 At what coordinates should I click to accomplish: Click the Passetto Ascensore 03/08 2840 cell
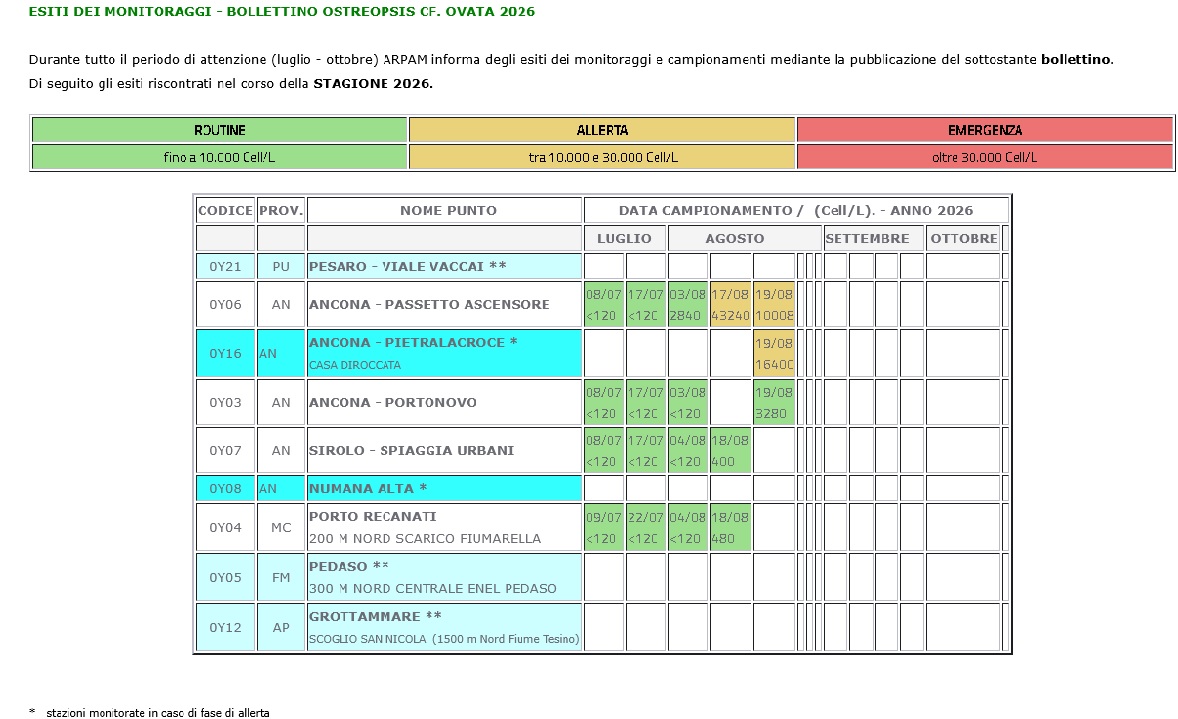(x=687, y=304)
